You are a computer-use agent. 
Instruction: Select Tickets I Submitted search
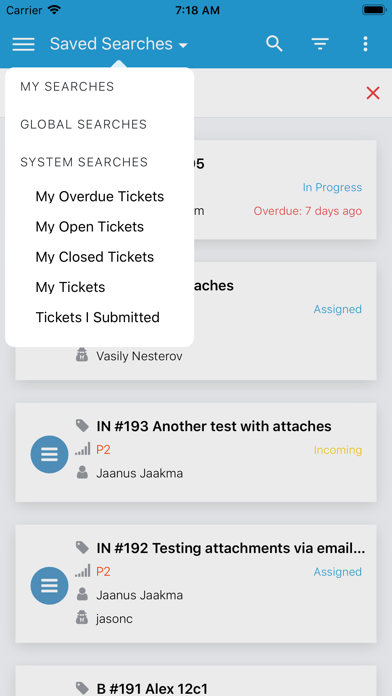[x=98, y=317]
